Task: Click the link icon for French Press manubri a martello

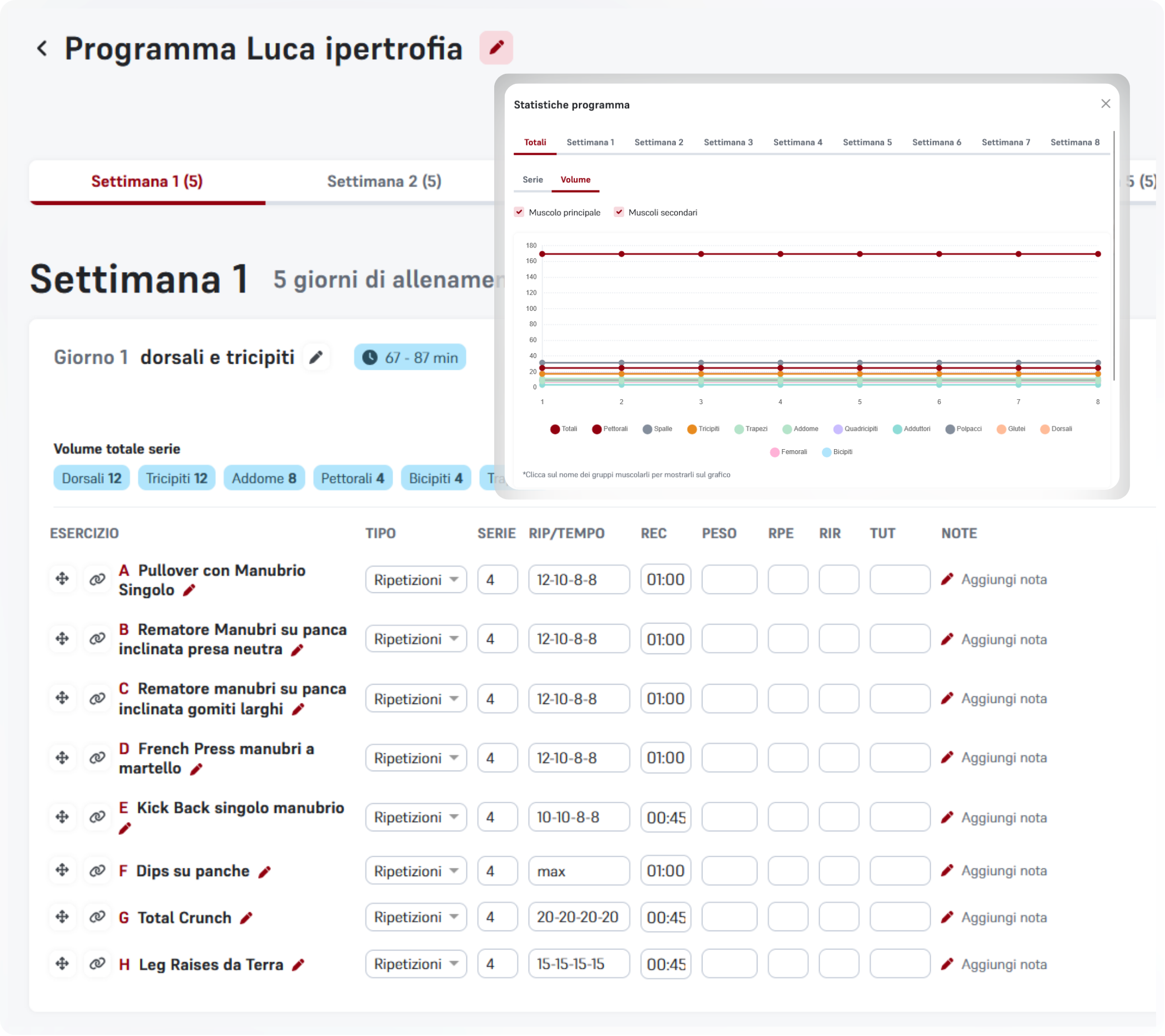Action: (98, 757)
